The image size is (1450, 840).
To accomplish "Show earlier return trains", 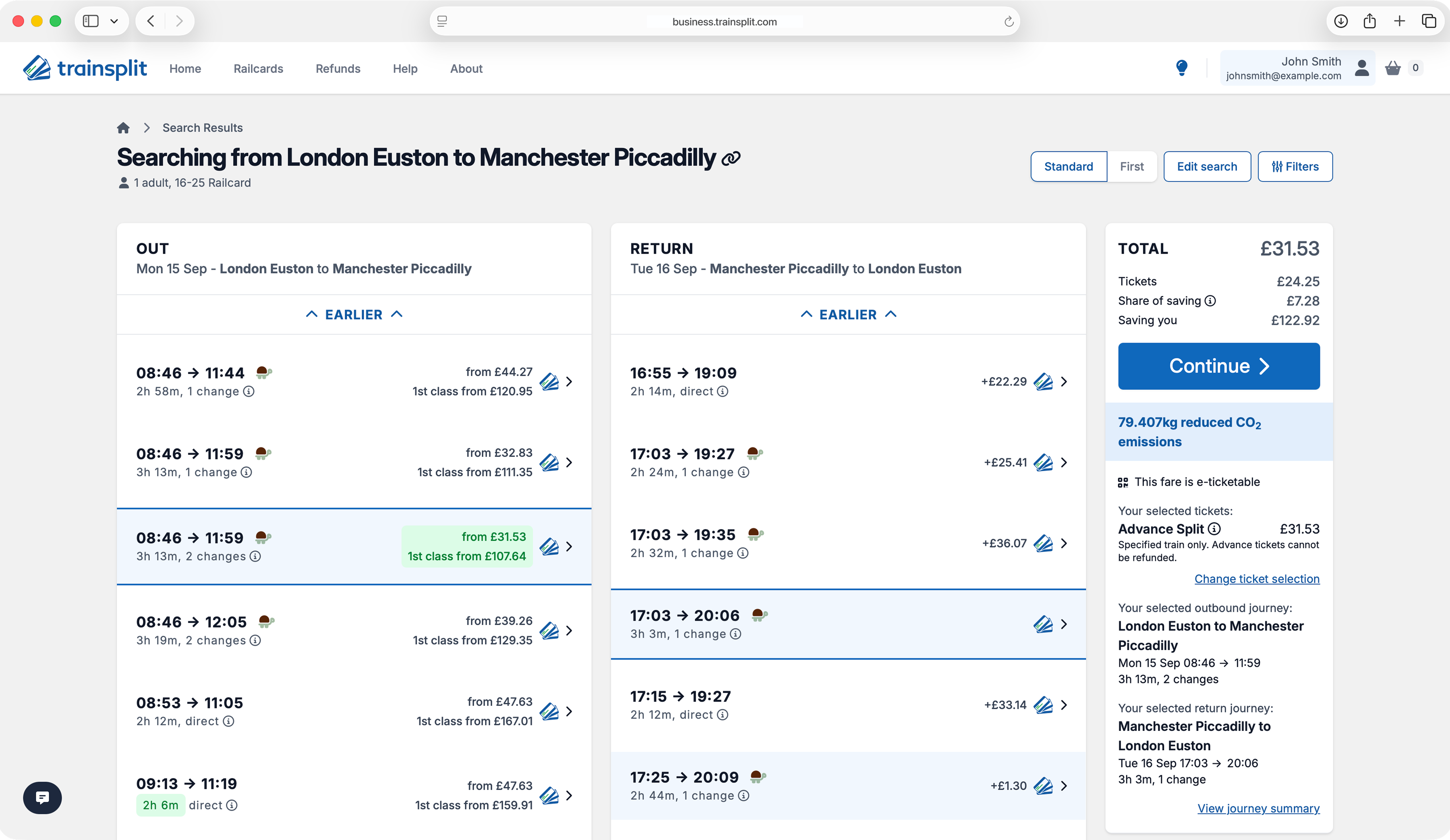I will click(848, 315).
